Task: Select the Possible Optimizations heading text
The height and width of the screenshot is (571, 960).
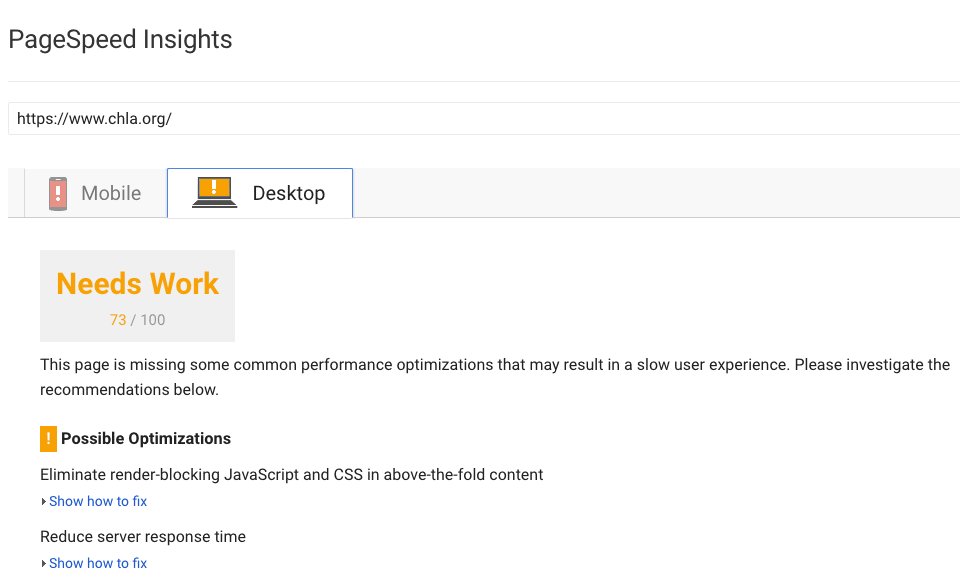Action: pos(146,439)
